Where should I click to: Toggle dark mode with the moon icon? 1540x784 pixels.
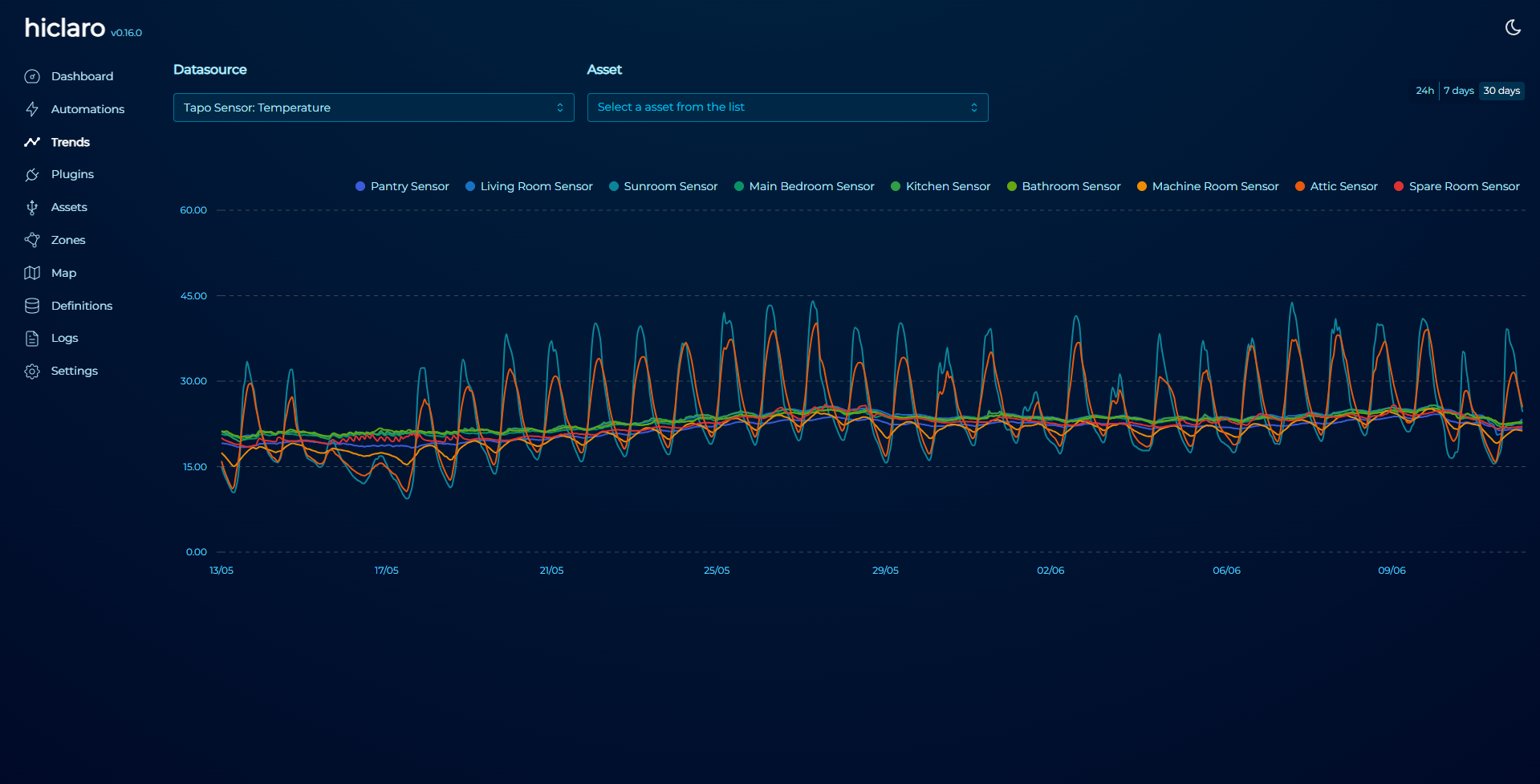pos(1513,27)
